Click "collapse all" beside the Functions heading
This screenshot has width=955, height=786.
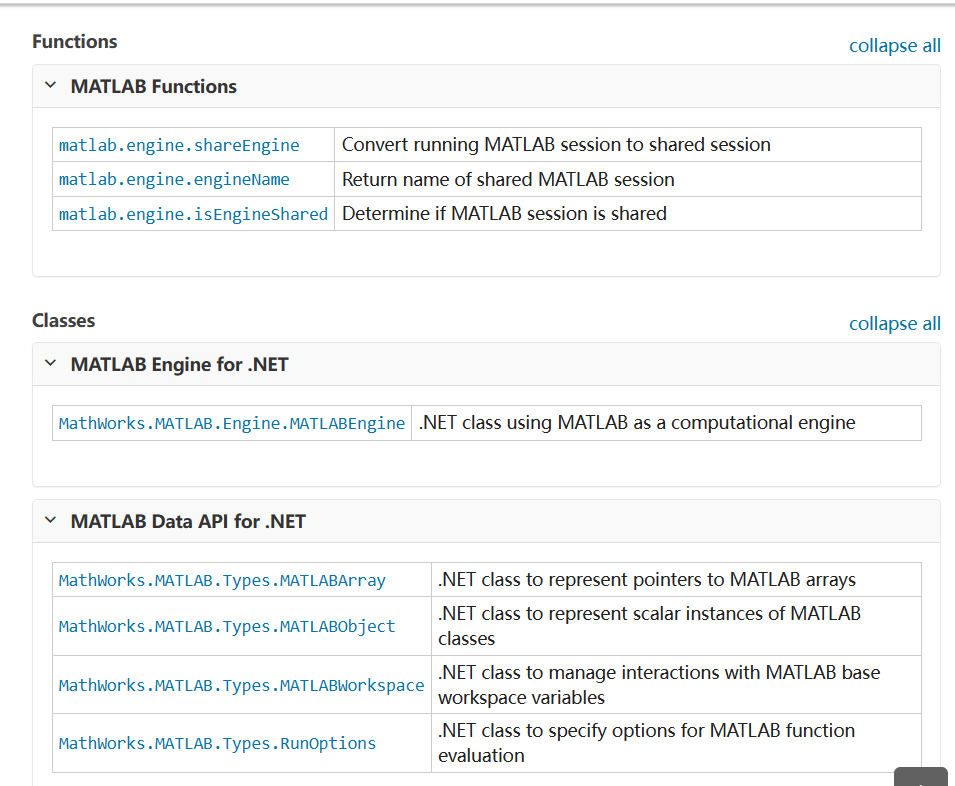(x=894, y=45)
